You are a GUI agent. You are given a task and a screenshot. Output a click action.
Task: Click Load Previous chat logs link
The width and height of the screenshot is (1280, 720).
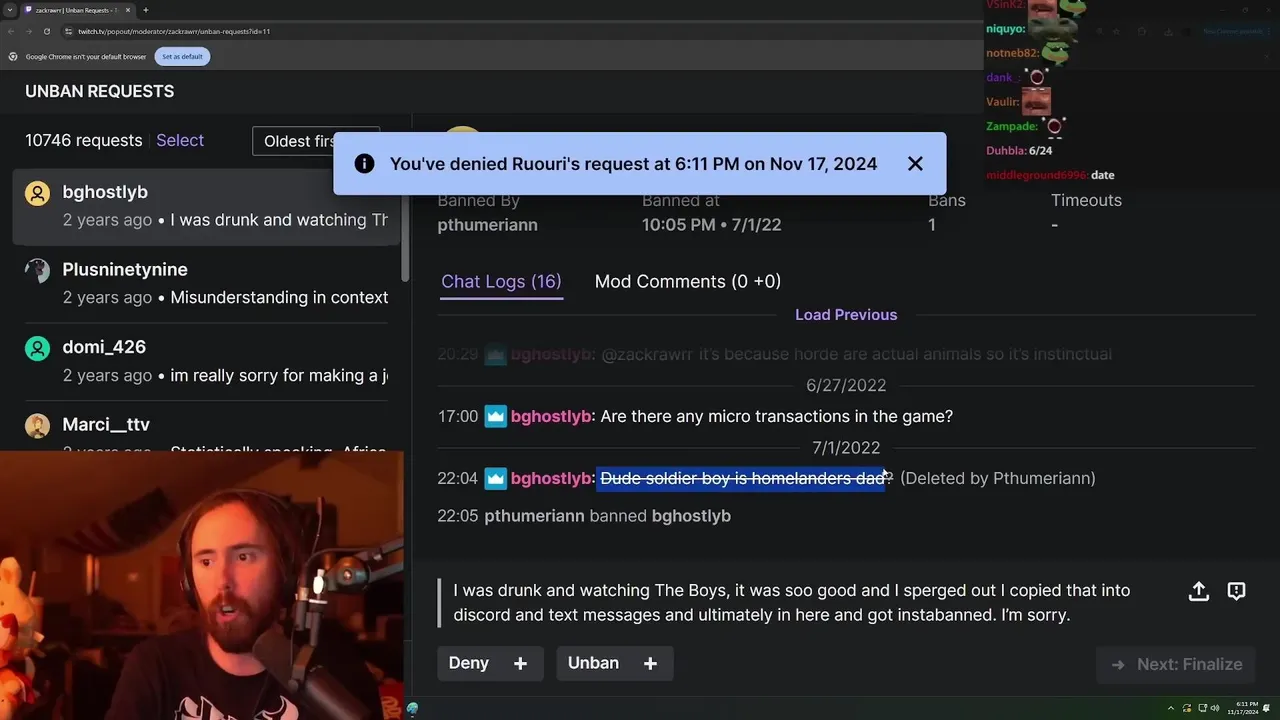[846, 315]
